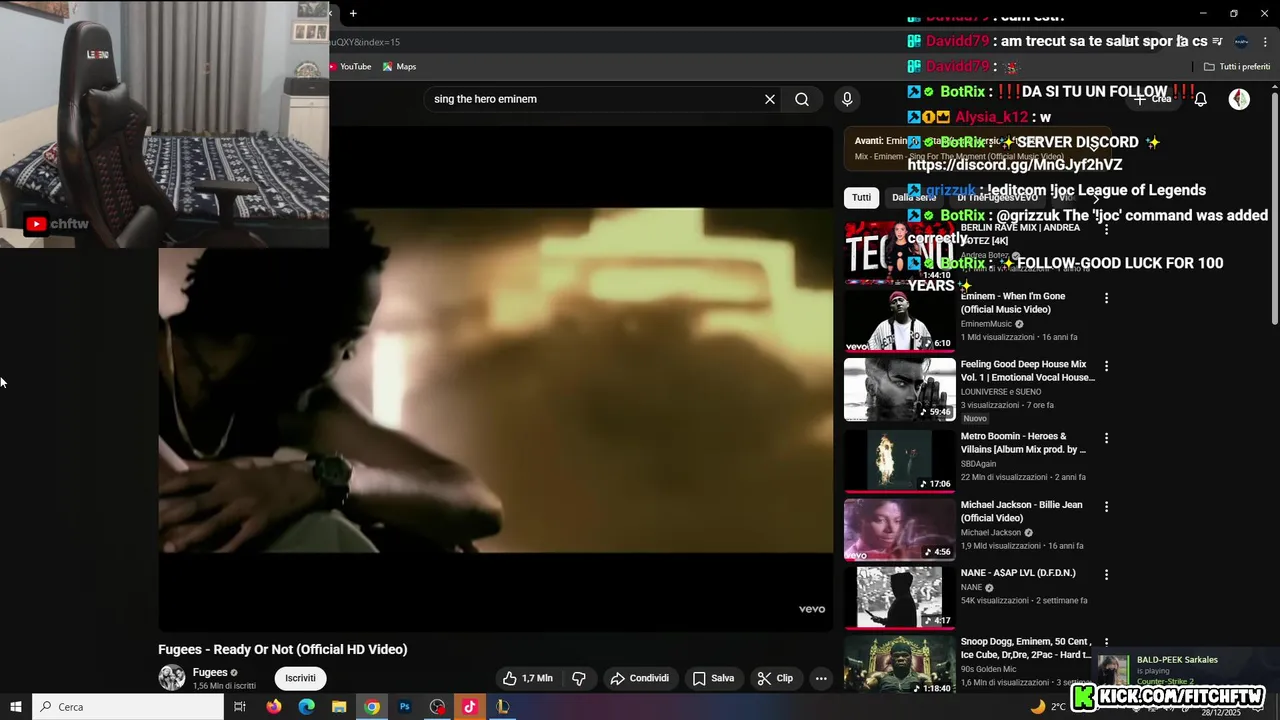Open more actions menu below video
This screenshot has width=1280, height=720.
pyautogui.click(x=821, y=678)
